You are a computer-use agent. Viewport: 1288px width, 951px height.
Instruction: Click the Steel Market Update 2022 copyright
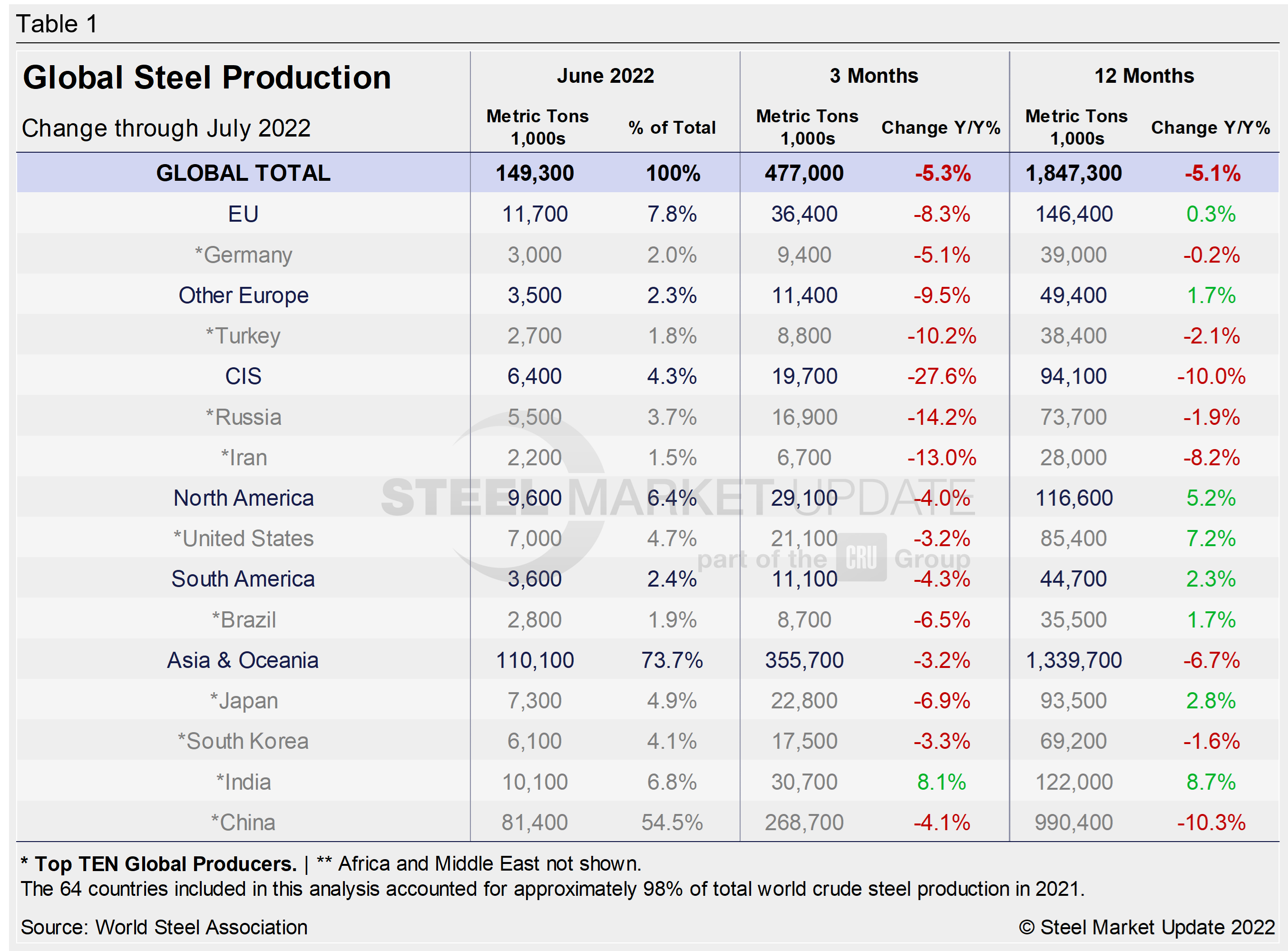tap(1146, 927)
